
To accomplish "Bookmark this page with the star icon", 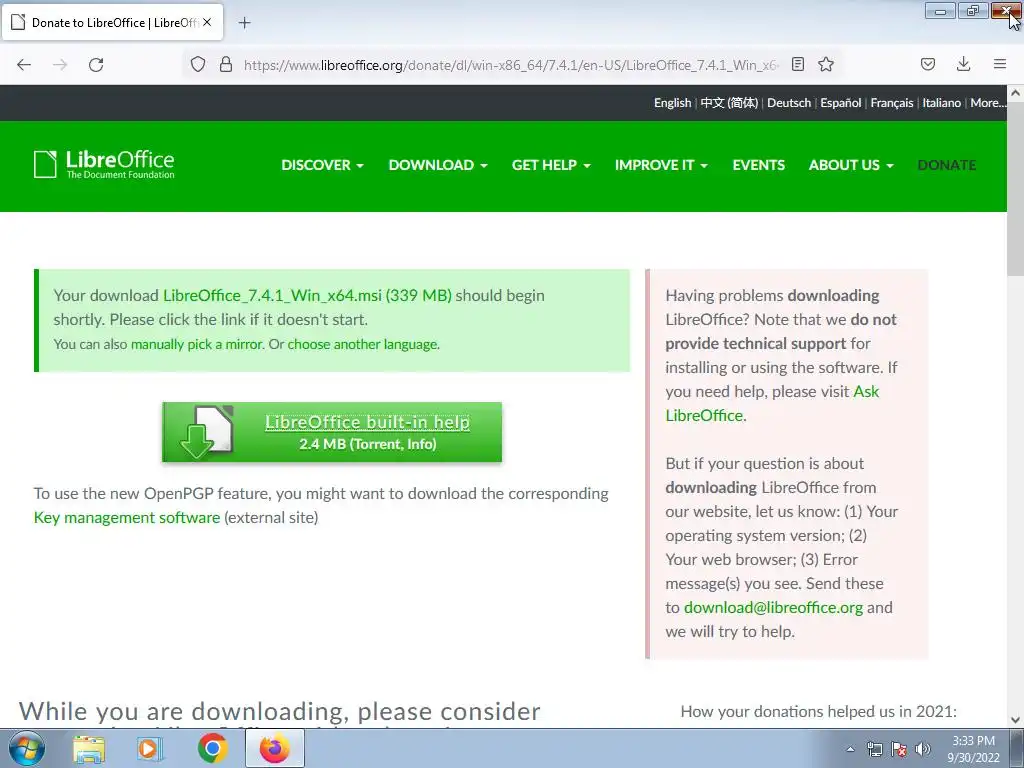I will click(826, 64).
